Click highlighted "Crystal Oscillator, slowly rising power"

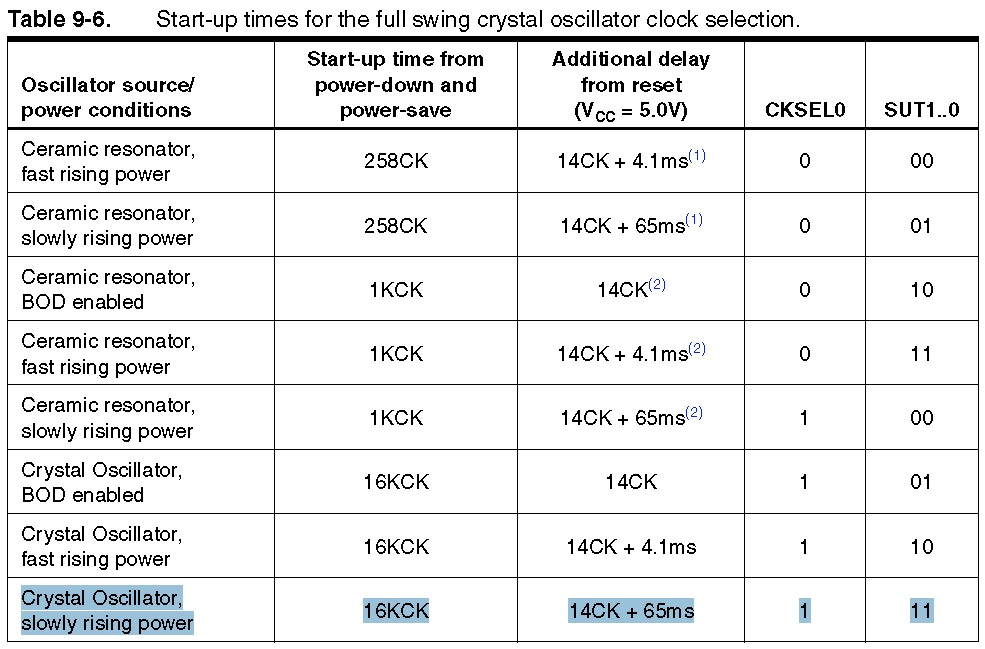click(107, 610)
